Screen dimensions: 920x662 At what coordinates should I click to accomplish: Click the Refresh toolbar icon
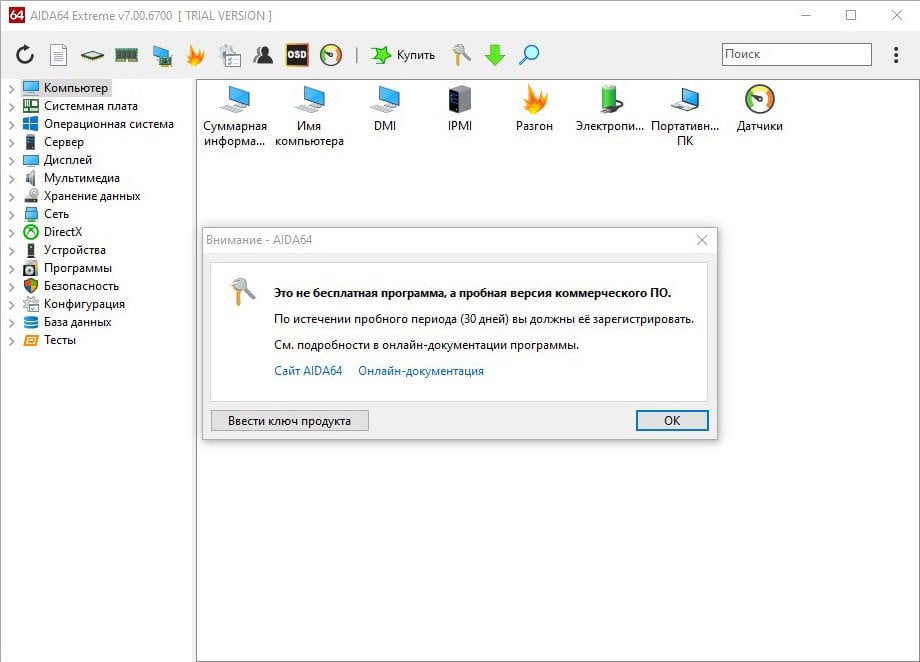(25, 55)
